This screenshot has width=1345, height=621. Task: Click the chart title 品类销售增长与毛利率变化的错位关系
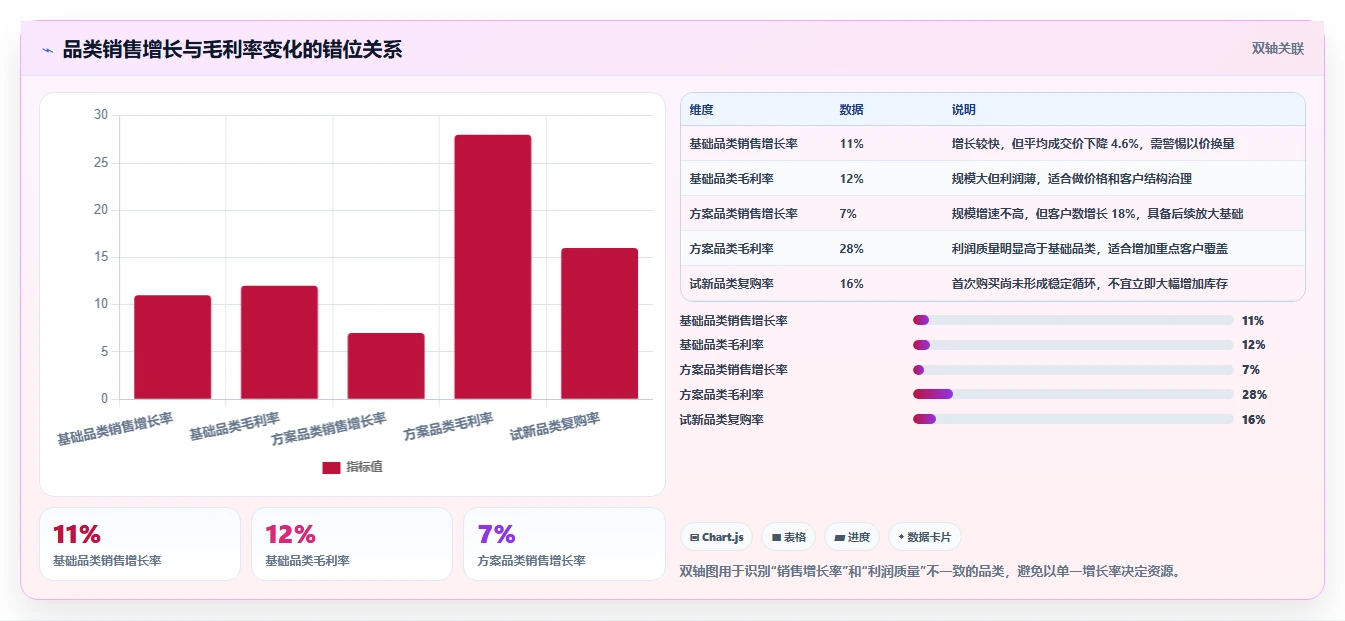tap(232, 49)
